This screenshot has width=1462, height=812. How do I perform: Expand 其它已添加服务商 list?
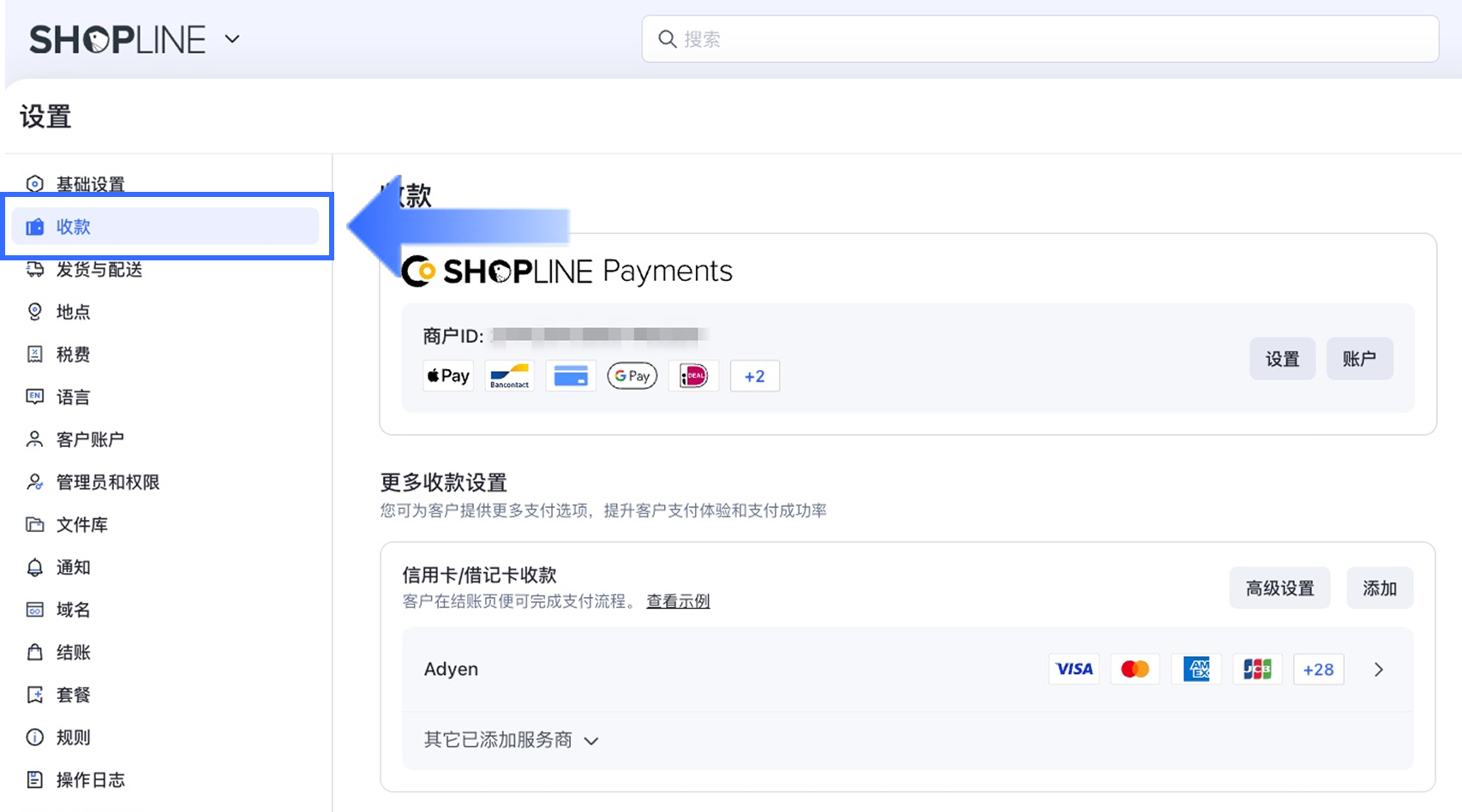[x=511, y=740]
